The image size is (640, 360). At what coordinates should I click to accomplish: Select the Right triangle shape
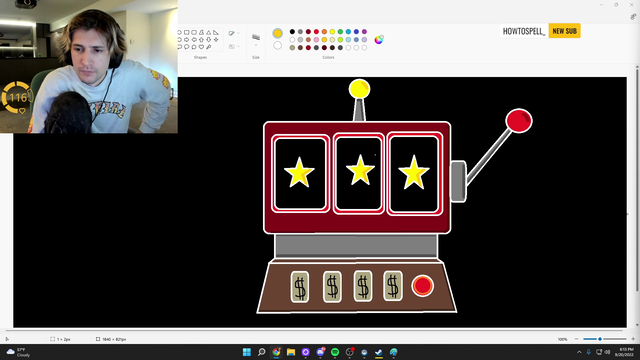[216, 33]
